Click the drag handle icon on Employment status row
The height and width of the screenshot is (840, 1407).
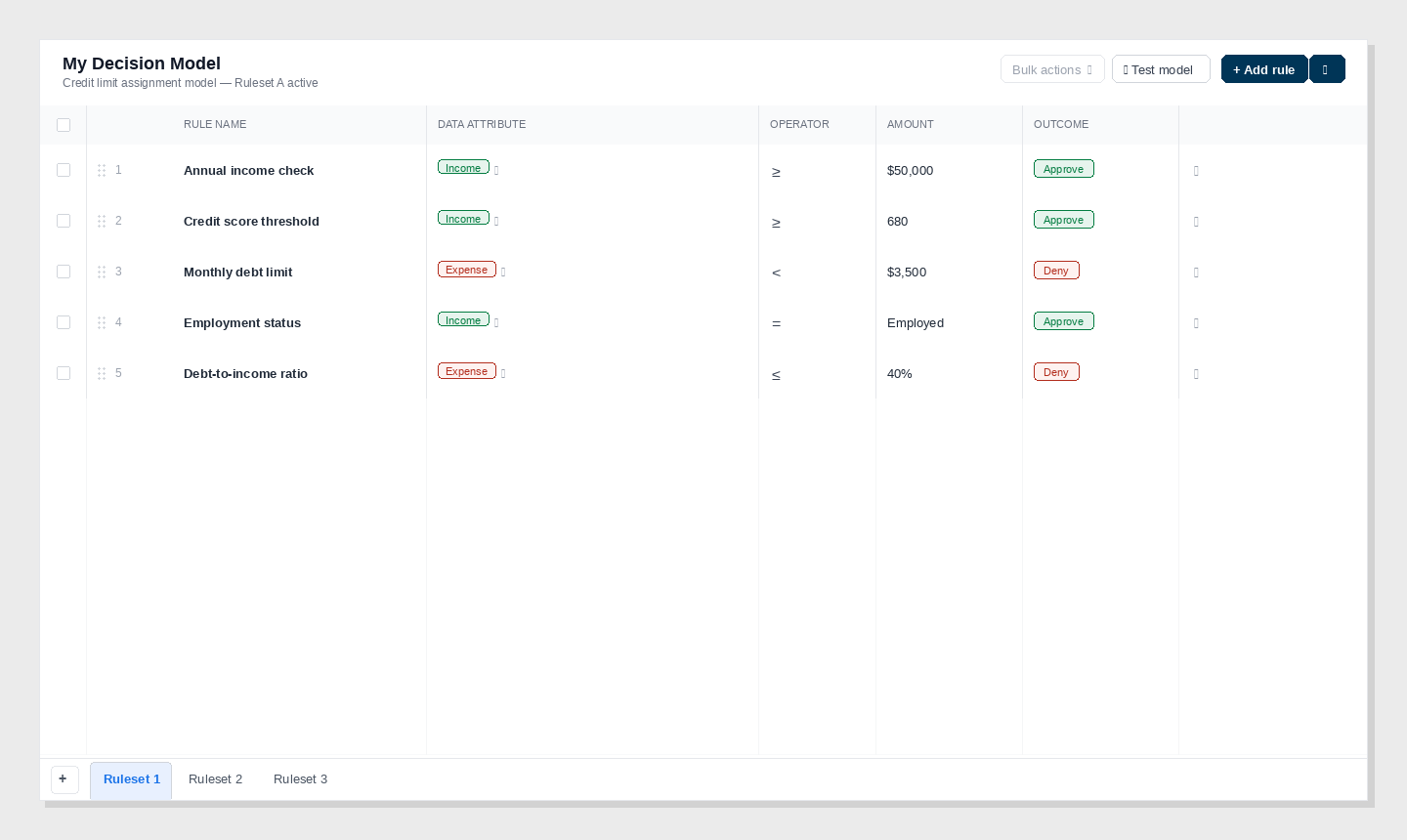103,322
